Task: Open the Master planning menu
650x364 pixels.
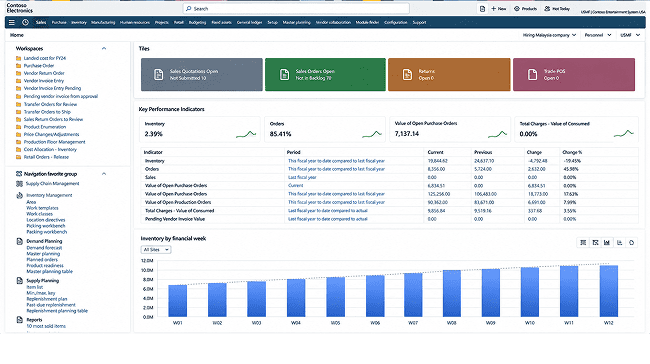Action: point(296,22)
